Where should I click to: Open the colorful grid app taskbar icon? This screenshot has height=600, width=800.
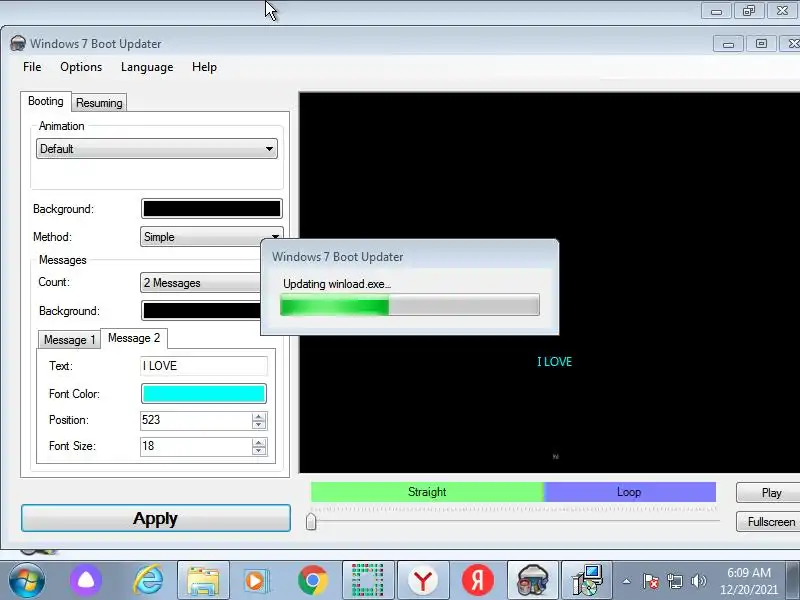pyautogui.click(x=368, y=580)
